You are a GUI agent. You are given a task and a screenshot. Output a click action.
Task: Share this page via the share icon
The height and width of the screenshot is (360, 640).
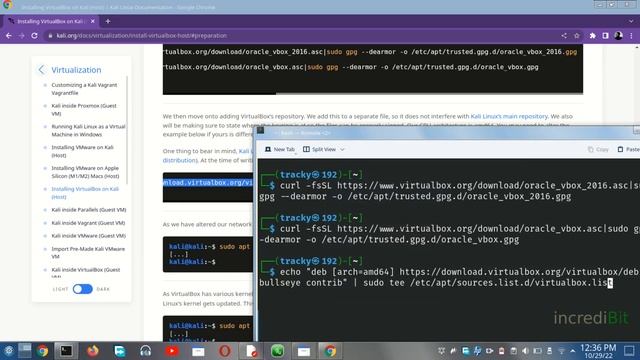564,36
